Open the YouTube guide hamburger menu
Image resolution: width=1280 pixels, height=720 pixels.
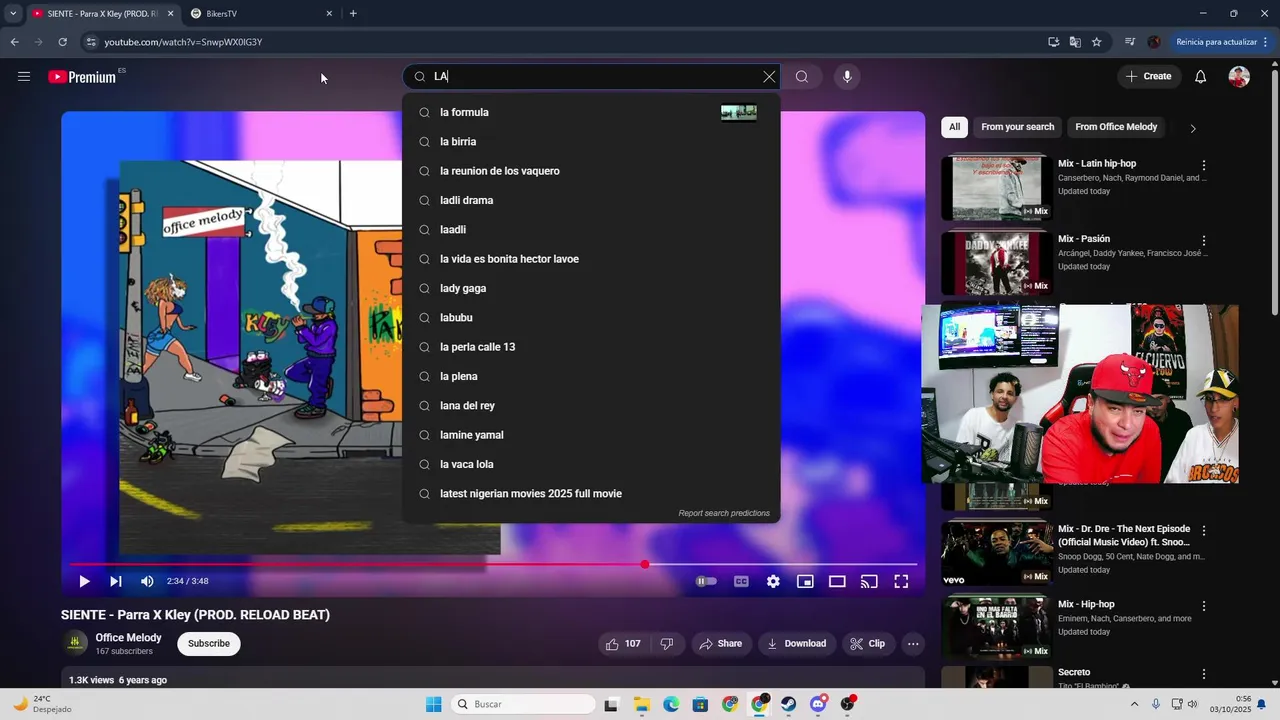24,76
